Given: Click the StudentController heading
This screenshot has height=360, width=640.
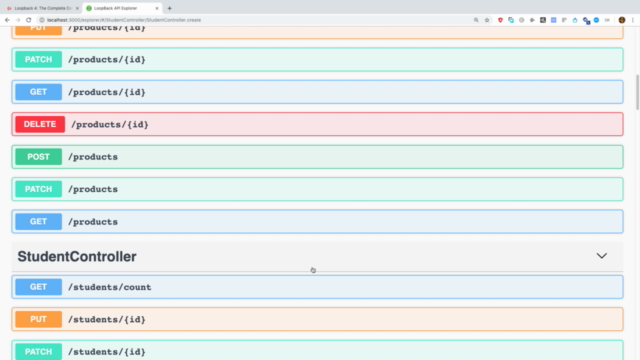Looking at the screenshot, I should pos(77,256).
